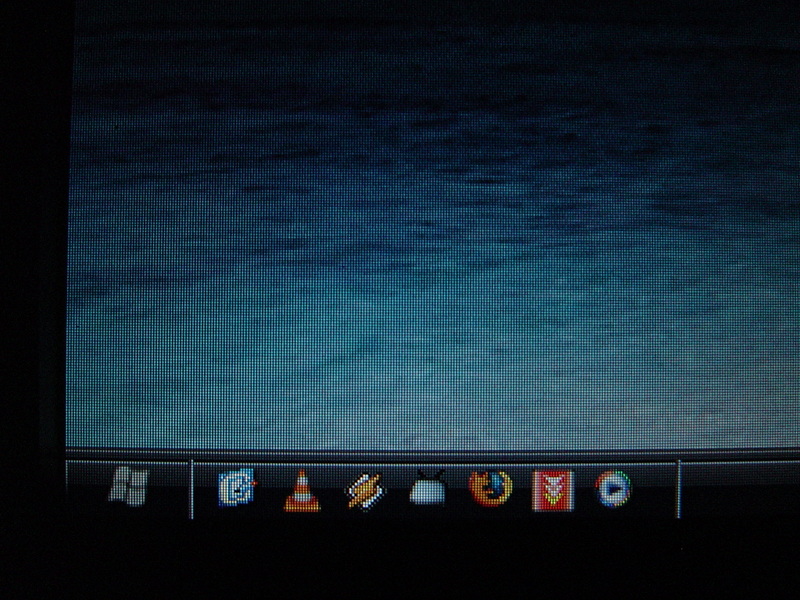This screenshot has width=800, height=600.
Task: Click the red download-arrows icon
Action: pyautogui.click(x=552, y=490)
